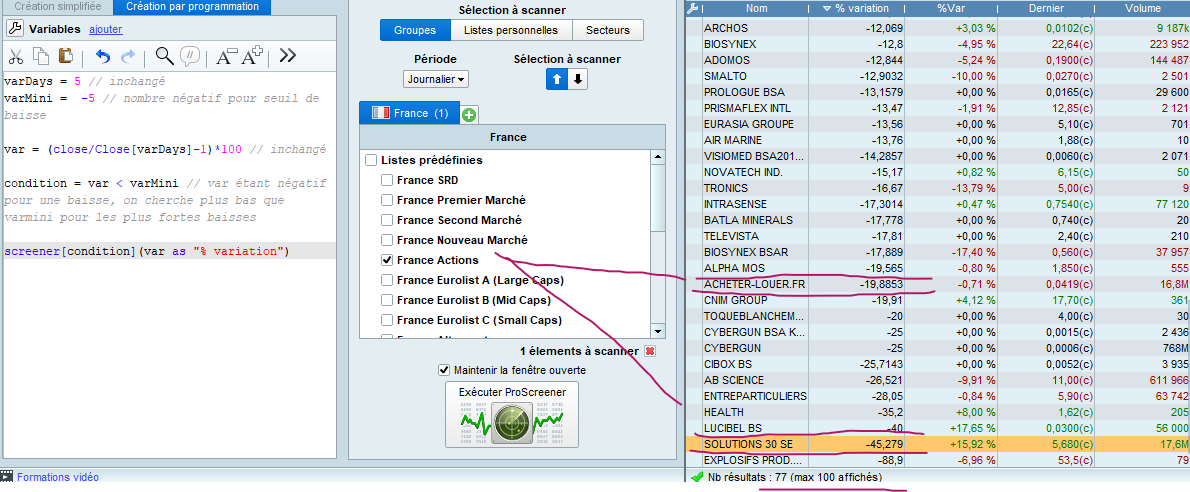Move selection down with down arrow
The width and height of the screenshot is (1190, 492).
[577, 79]
